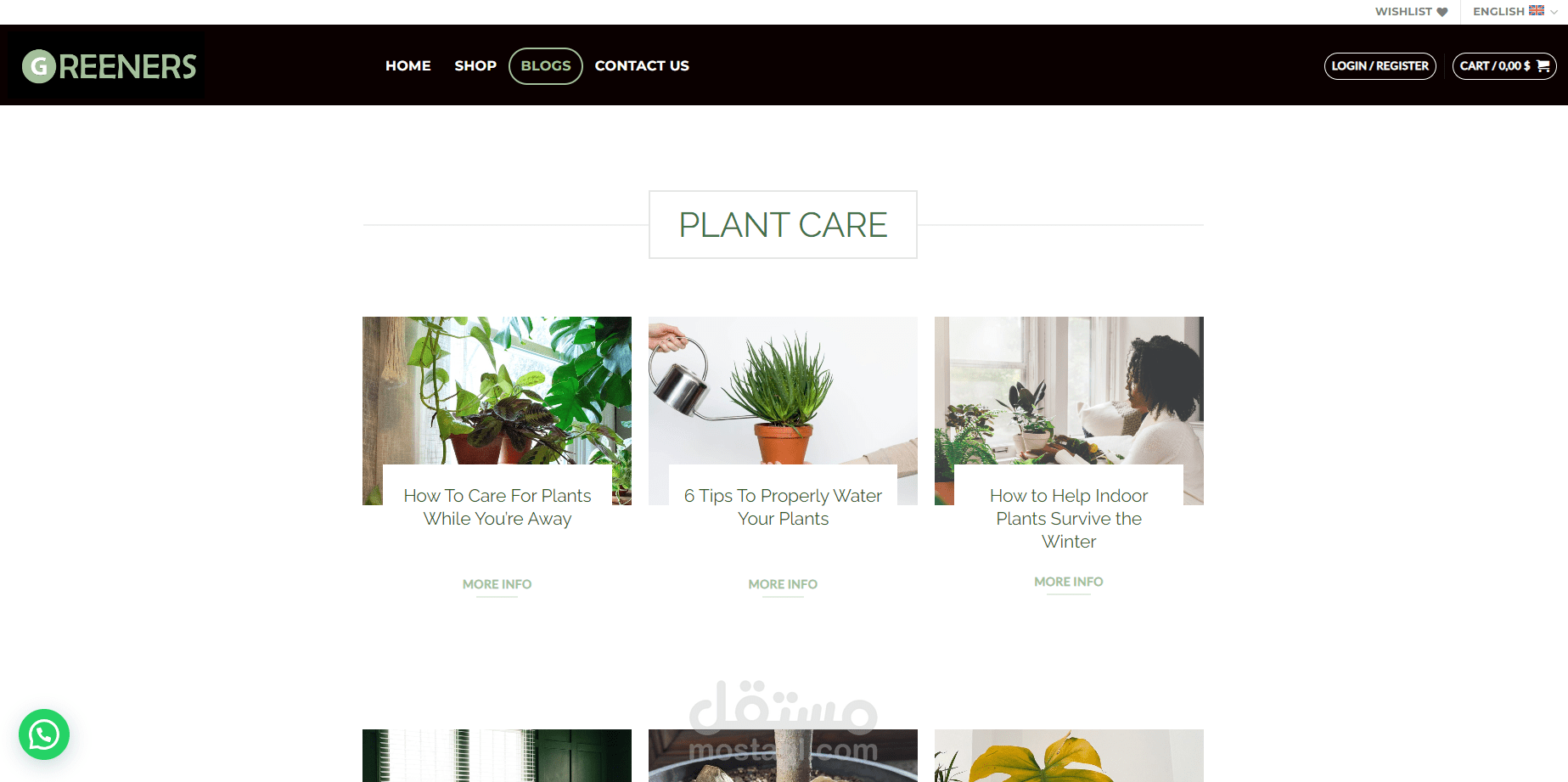Open the Cart / 0,00 $ button
1568x782 pixels.
pyautogui.click(x=1504, y=66)
